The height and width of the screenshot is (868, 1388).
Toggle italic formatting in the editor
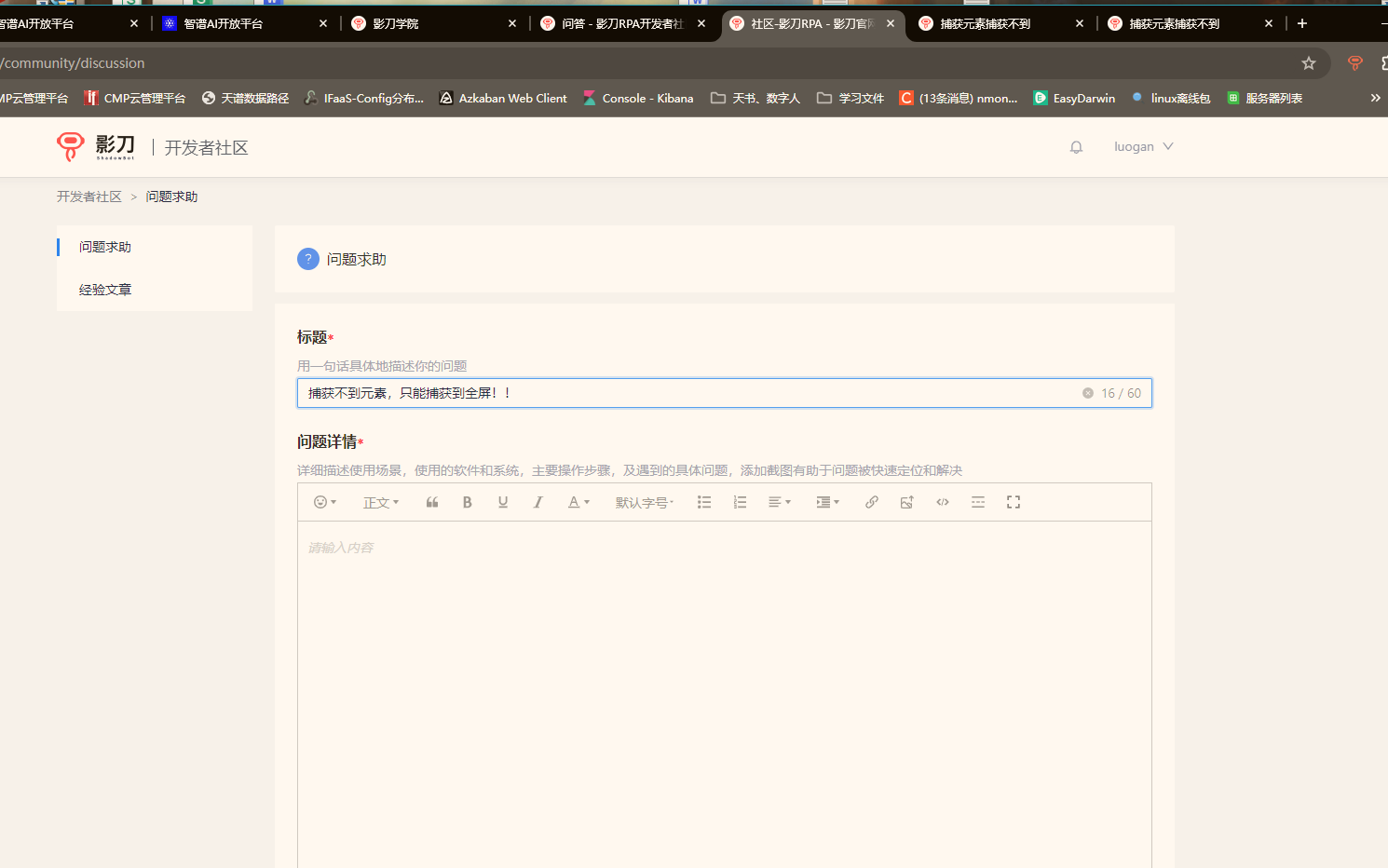click(x=538, y=502)
